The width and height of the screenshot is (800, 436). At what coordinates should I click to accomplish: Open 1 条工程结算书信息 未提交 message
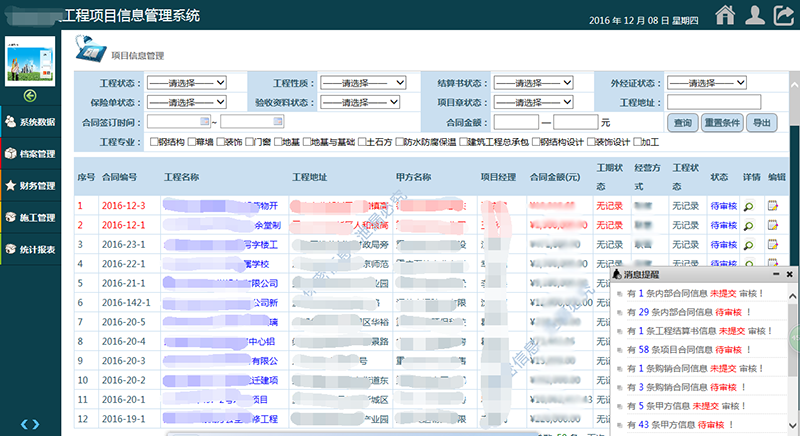[699, 331]
